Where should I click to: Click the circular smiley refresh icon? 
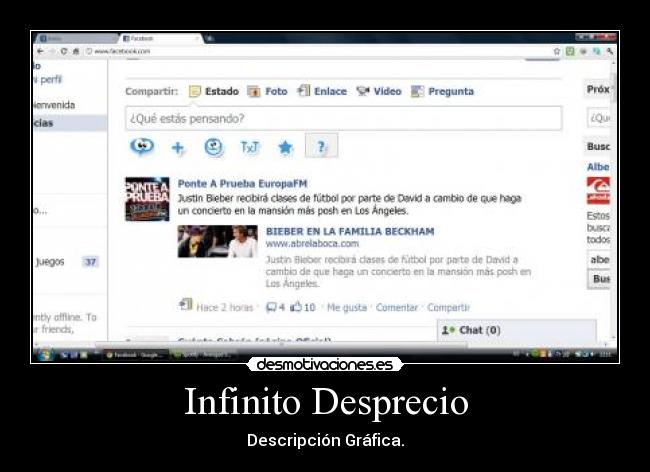(x=214, y=147)
